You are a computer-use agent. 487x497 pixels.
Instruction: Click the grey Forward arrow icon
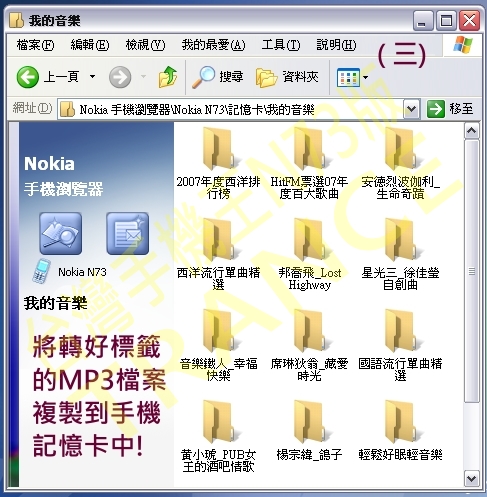click(x=120, y=77)
